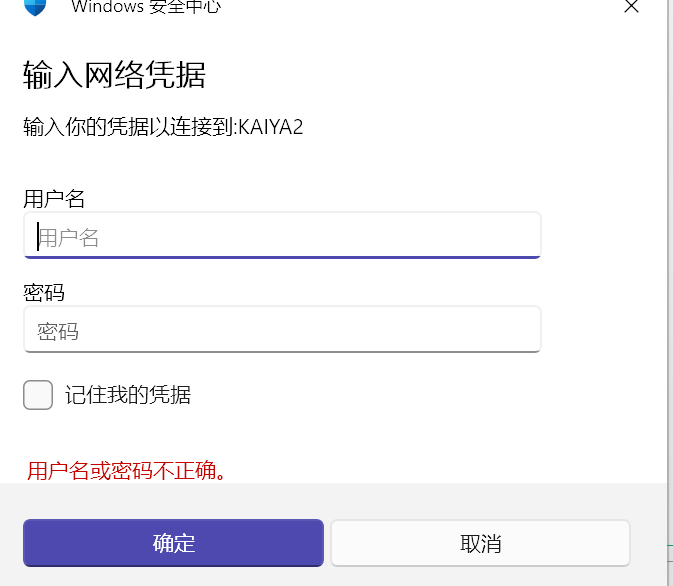Tick the 记住我的凭据 checkbox
The image size is (673, 586).
click(38, 395)
